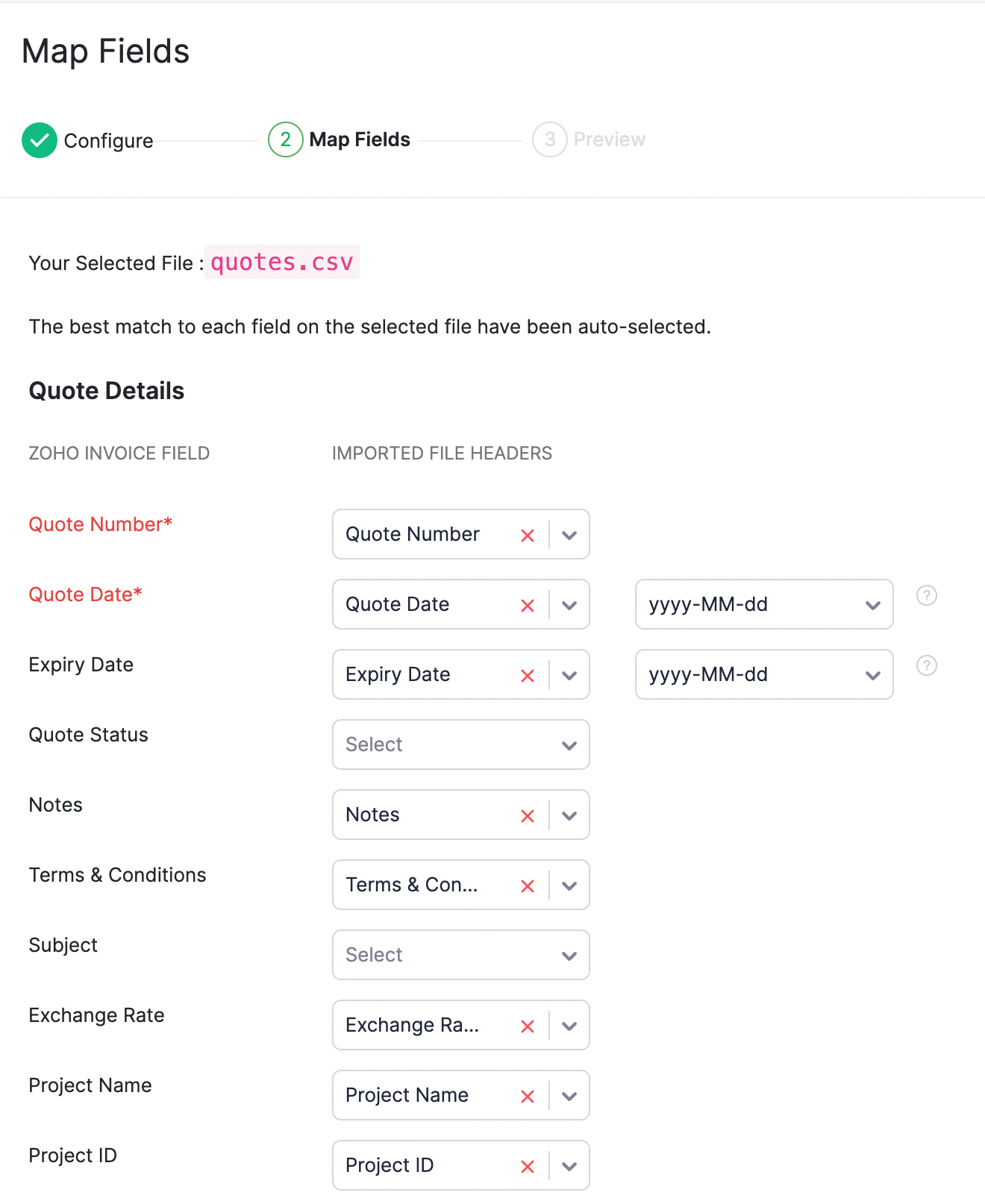Remove the Exchange Rate mapping

click(528, 1026)
